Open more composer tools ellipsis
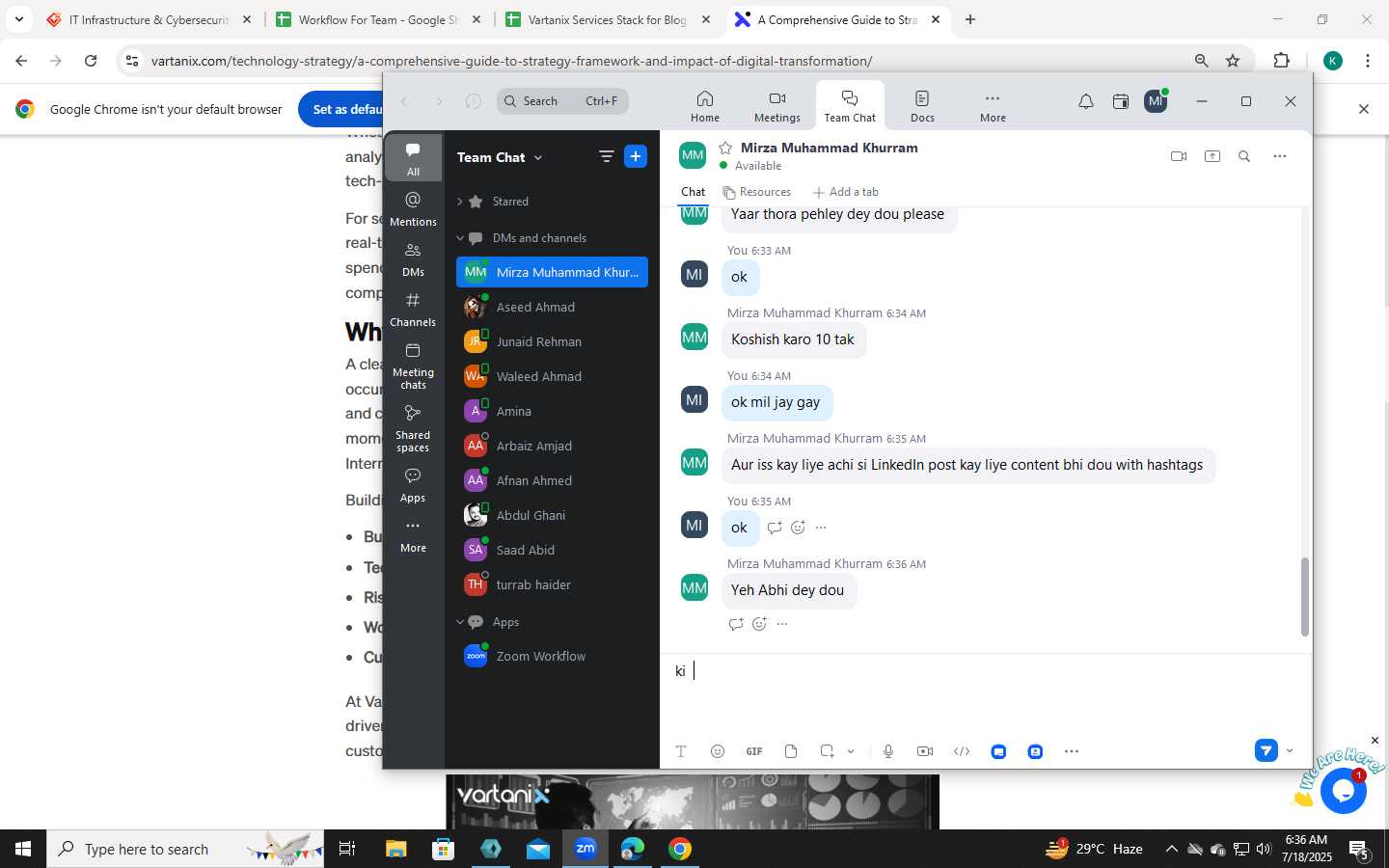The image size is (1389, 868). [x=1072, y=751]
